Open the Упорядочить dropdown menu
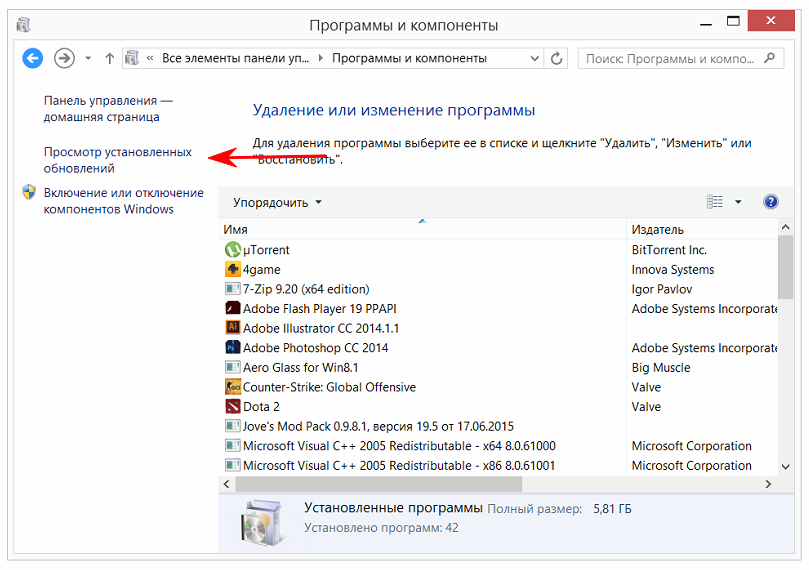The width and height of the screenshot is (809, 570). 277,202
